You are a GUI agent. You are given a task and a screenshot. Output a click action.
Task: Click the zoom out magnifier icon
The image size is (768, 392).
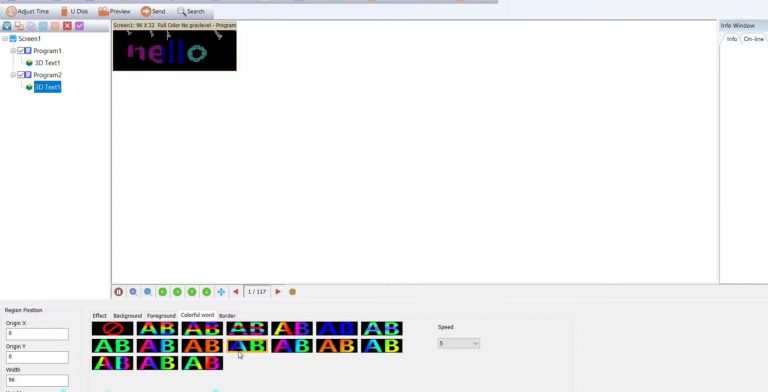(148, 292)
